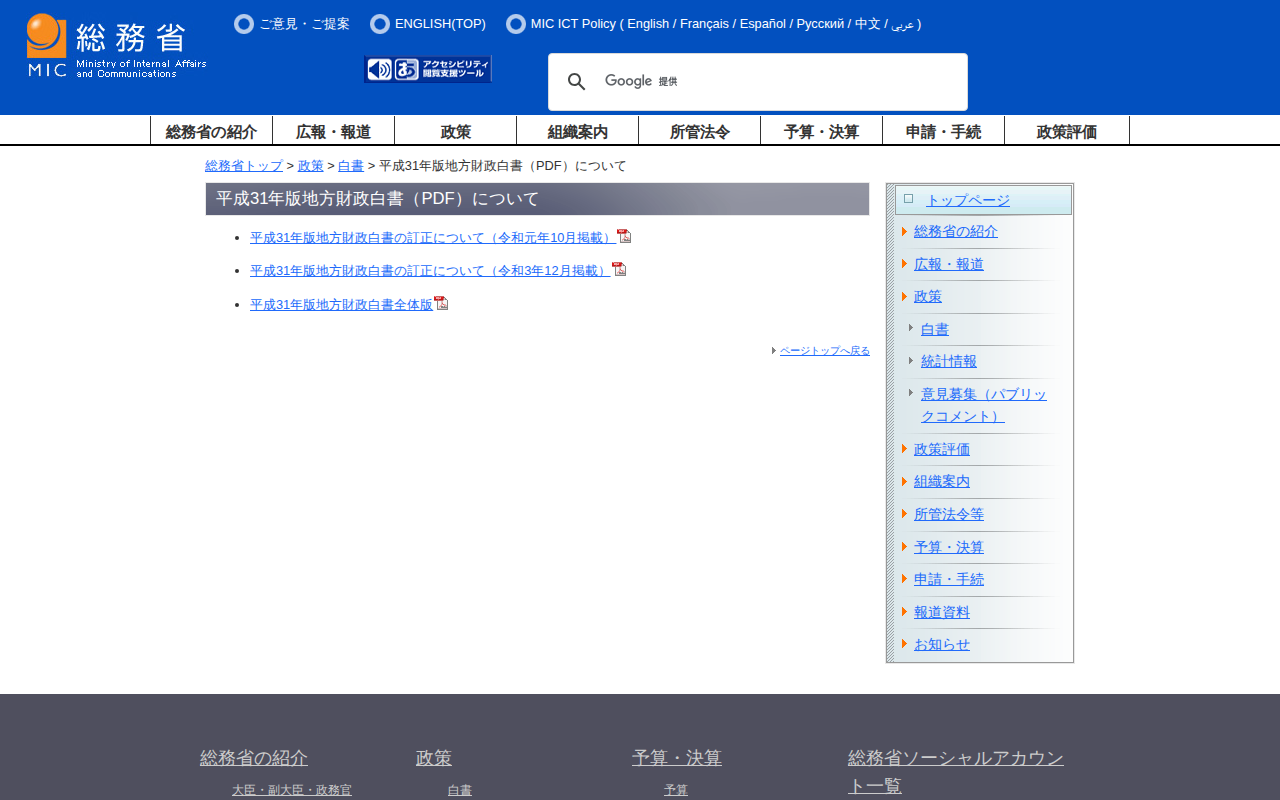1280x800 pixels.
Task: Open the accessibility support tool banner
Action: point(428,69)
